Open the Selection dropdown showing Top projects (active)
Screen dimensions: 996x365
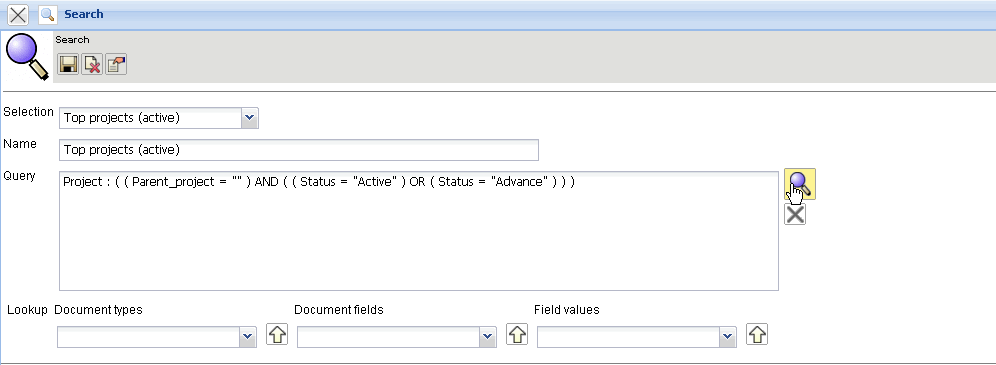coord(159,117)
